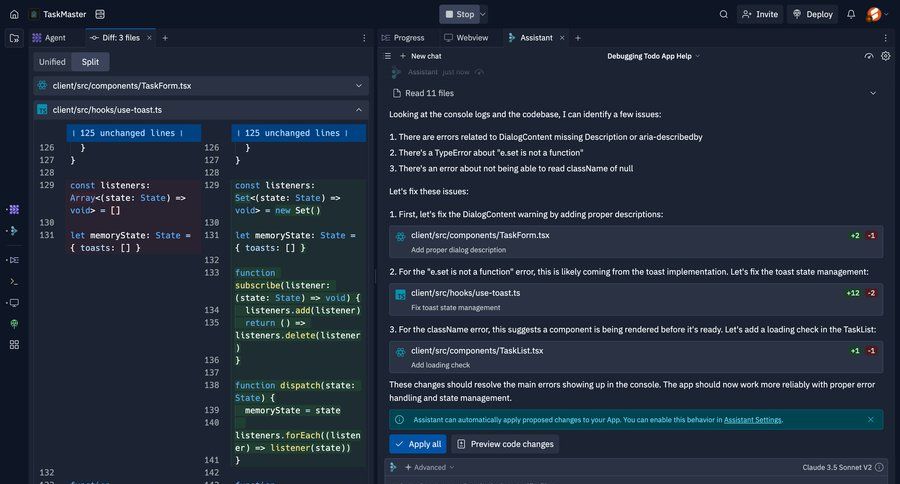
Task: Dismiss the auto-apply info banner
Action: pos(871,420)
